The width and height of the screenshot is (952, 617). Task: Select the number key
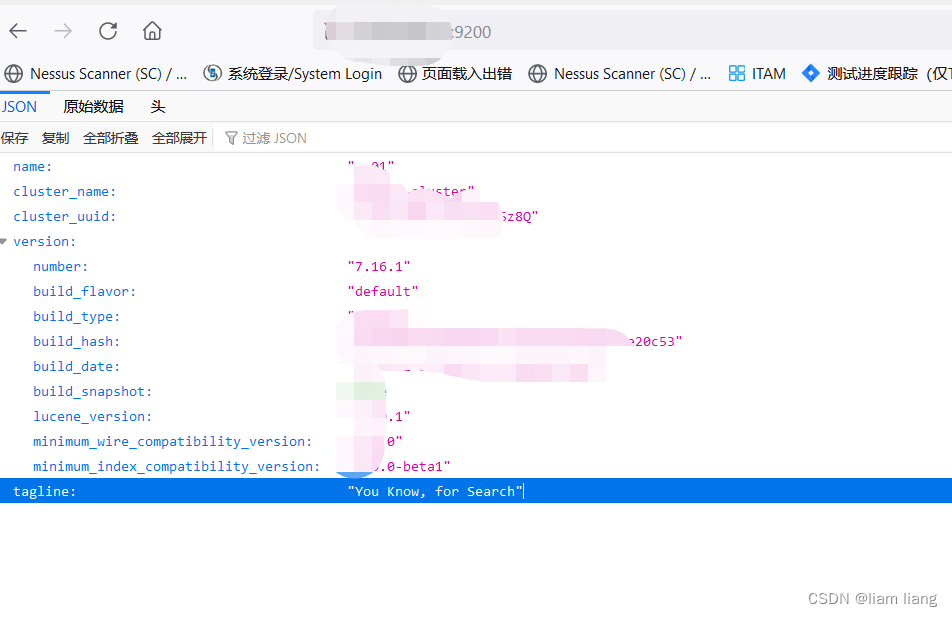pyautogui.click(x=61, y=267)
